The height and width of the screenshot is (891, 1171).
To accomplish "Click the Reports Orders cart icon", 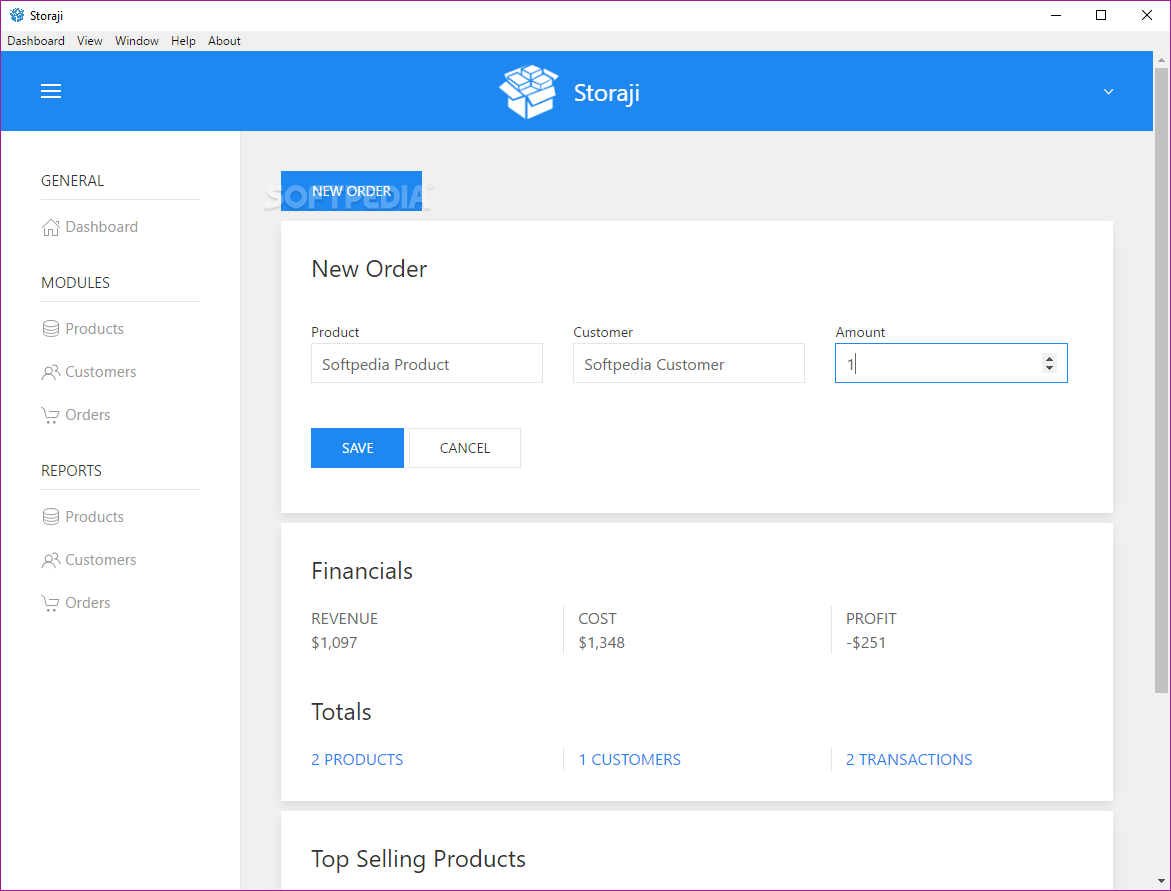I will tap(50, 603).
